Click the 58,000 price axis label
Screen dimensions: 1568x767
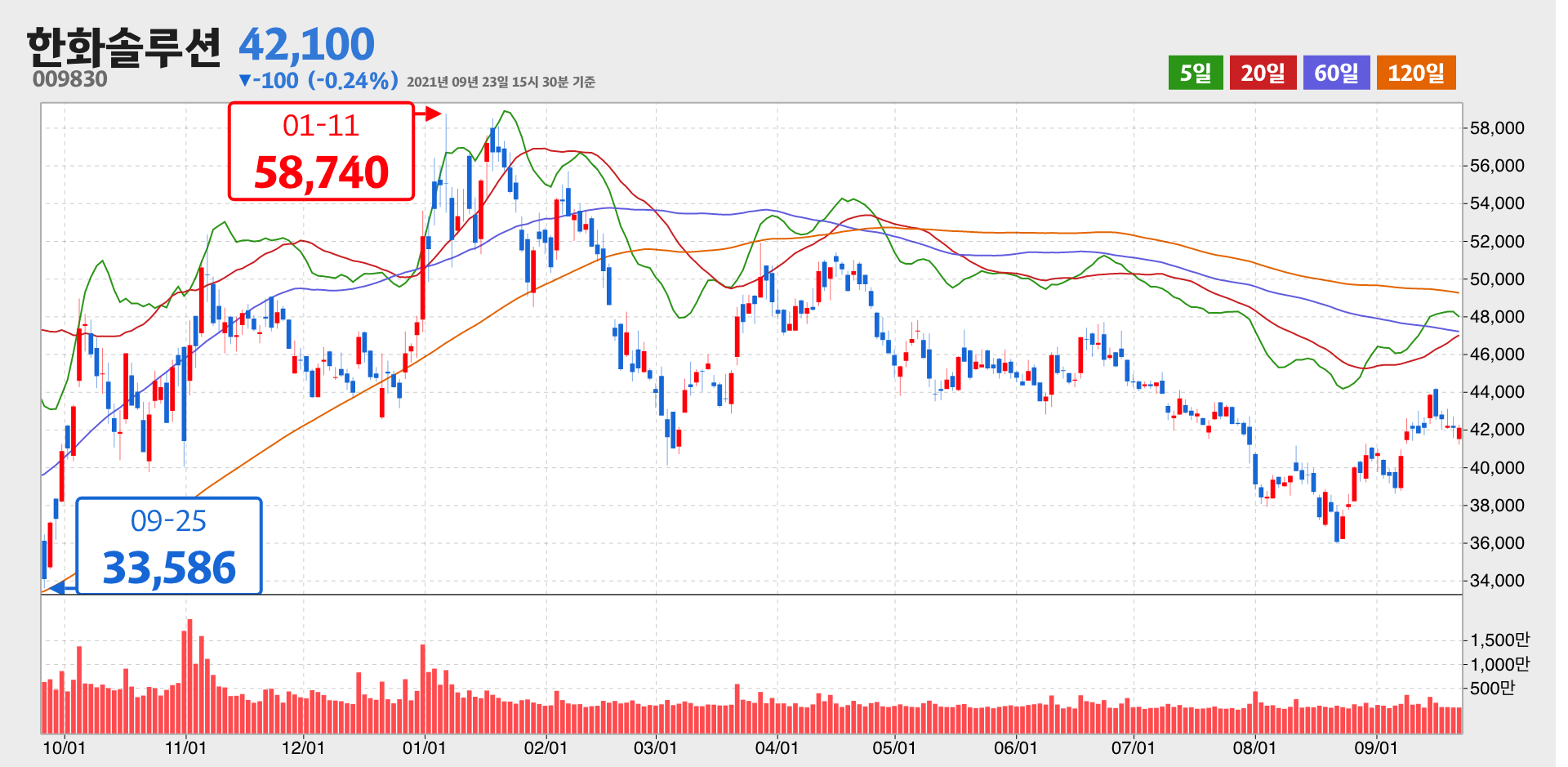coord(1497,128)
